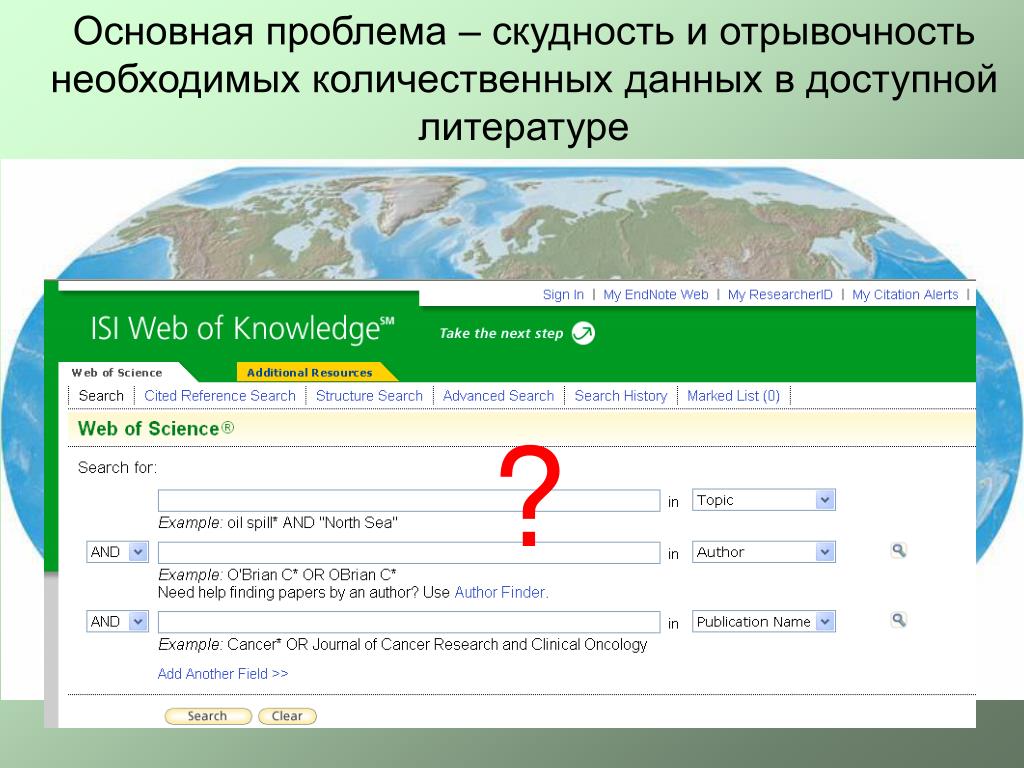This screenshot has height=768, width=1024.
Task: Open Structure Search
Action: coord(369,396)
